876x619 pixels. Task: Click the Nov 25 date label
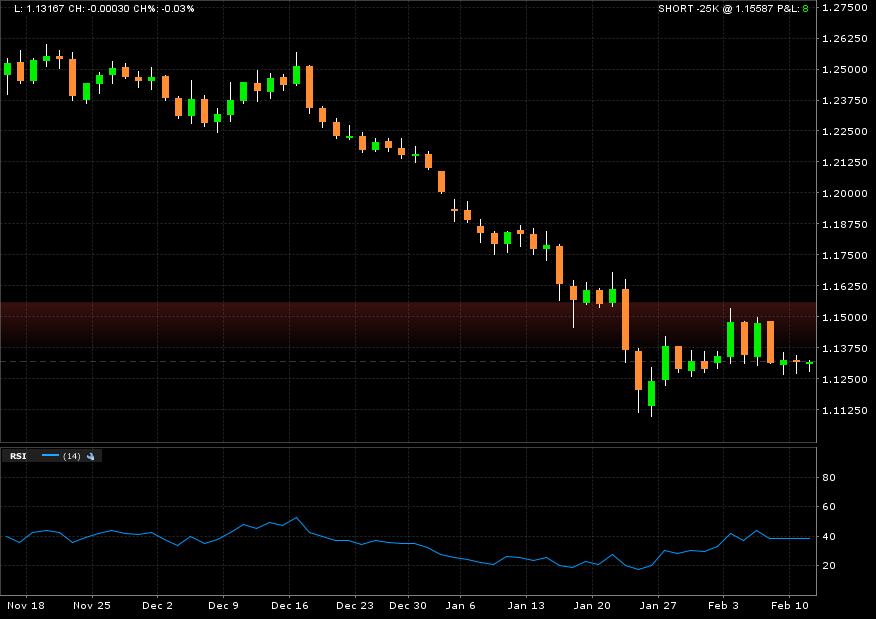click(92, 606)
